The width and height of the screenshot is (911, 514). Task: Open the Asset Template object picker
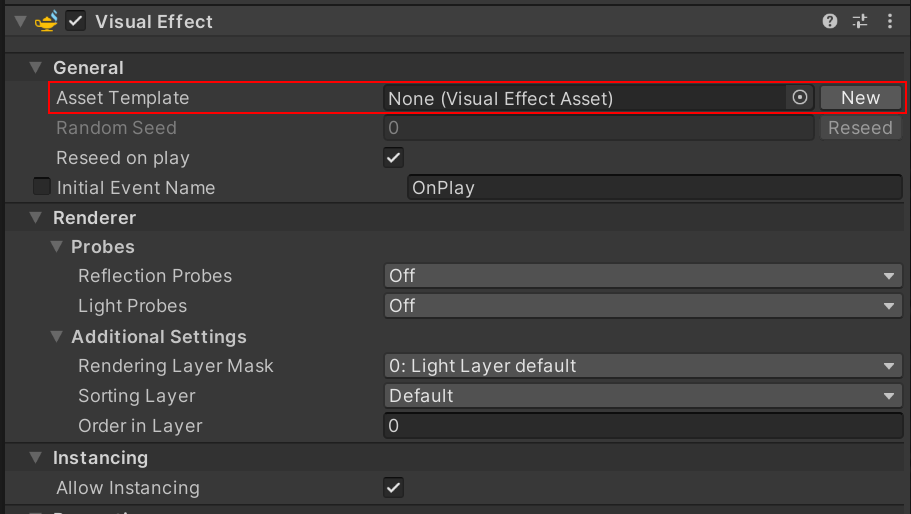(x=799, y=98)
